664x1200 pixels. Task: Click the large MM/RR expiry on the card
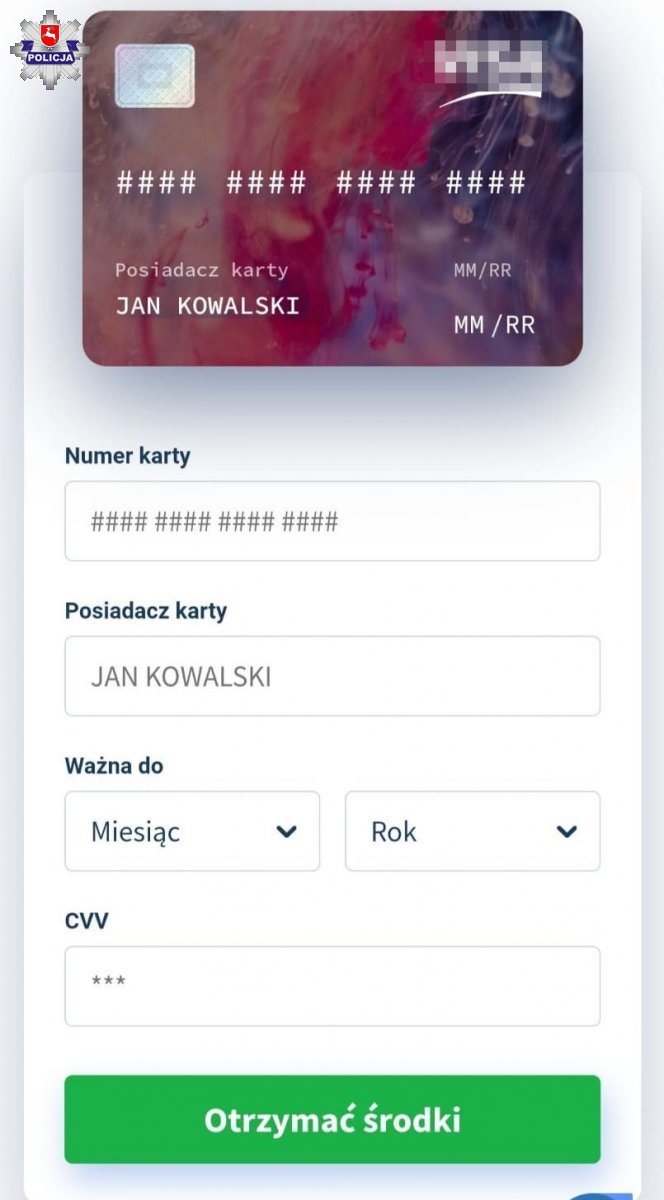(x=494, y=325)
